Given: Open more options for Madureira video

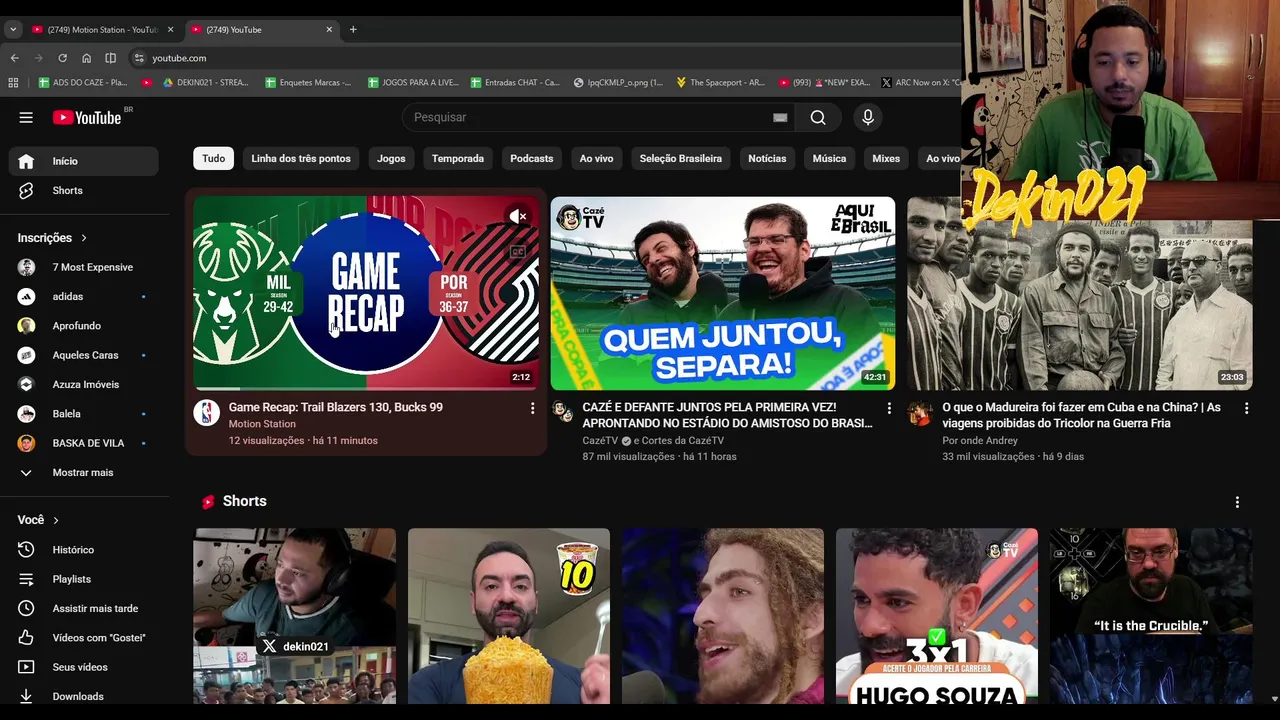Looking at the screenshot, I should [x=1246, y=408].
